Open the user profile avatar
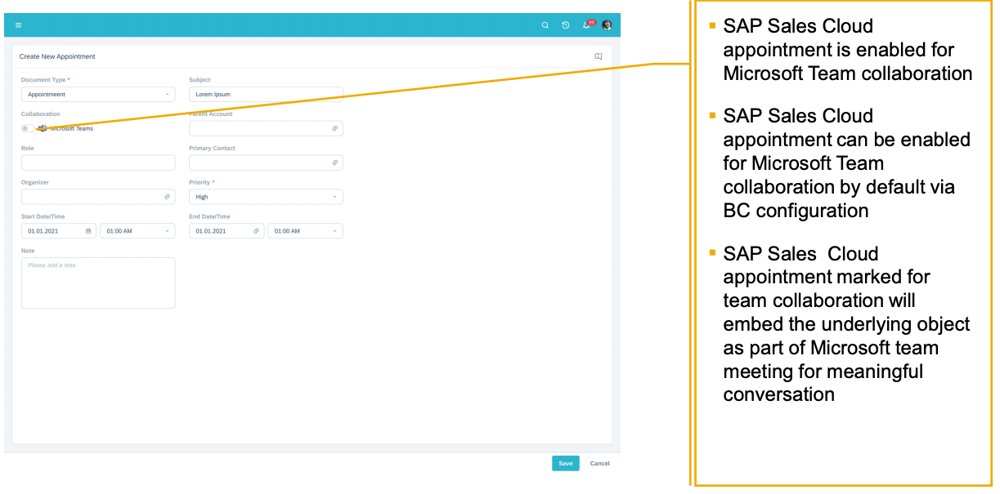Screen dimensions: 1000x494 [607, 25]
